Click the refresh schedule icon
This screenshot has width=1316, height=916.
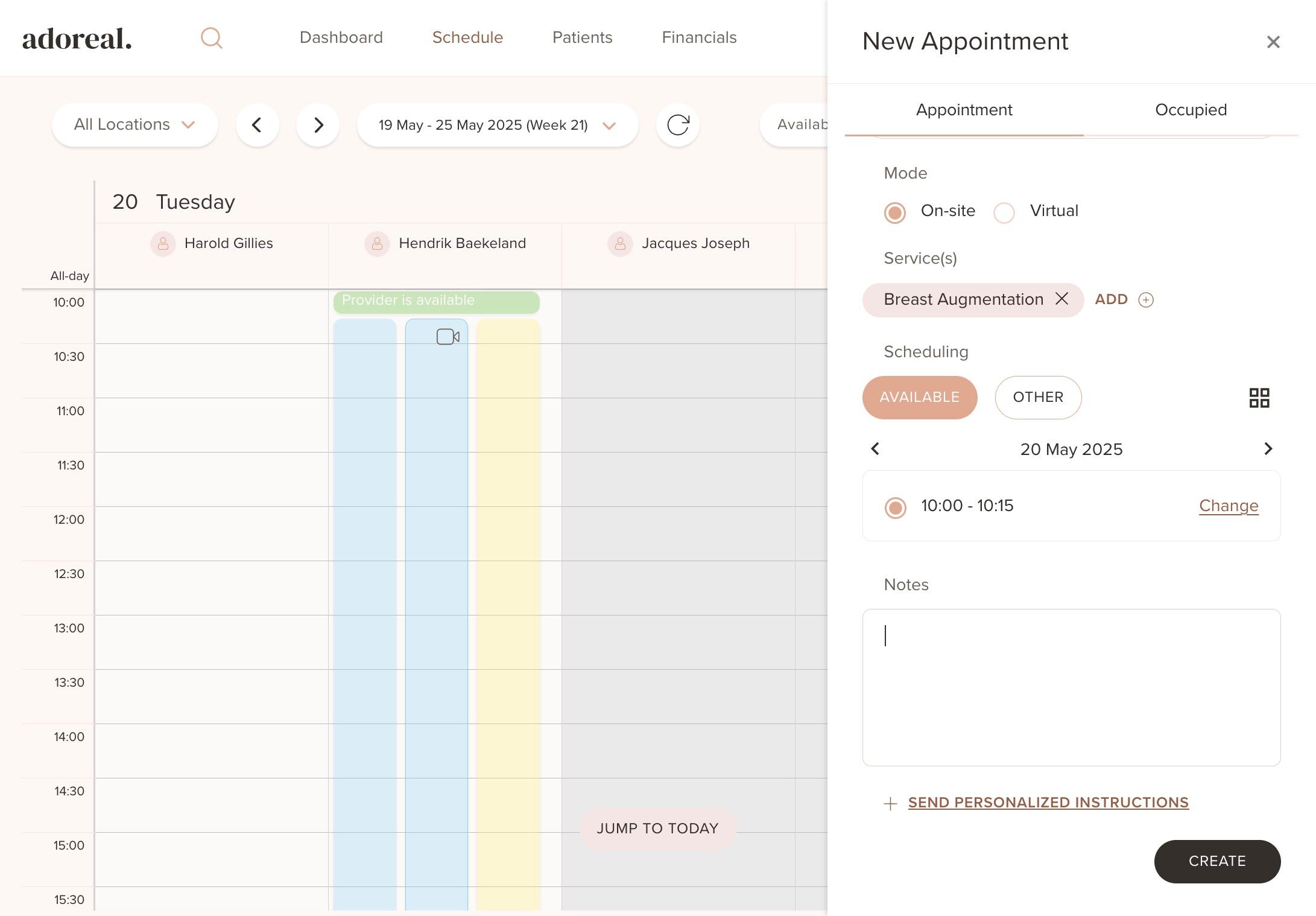click(x=677, y=125)
